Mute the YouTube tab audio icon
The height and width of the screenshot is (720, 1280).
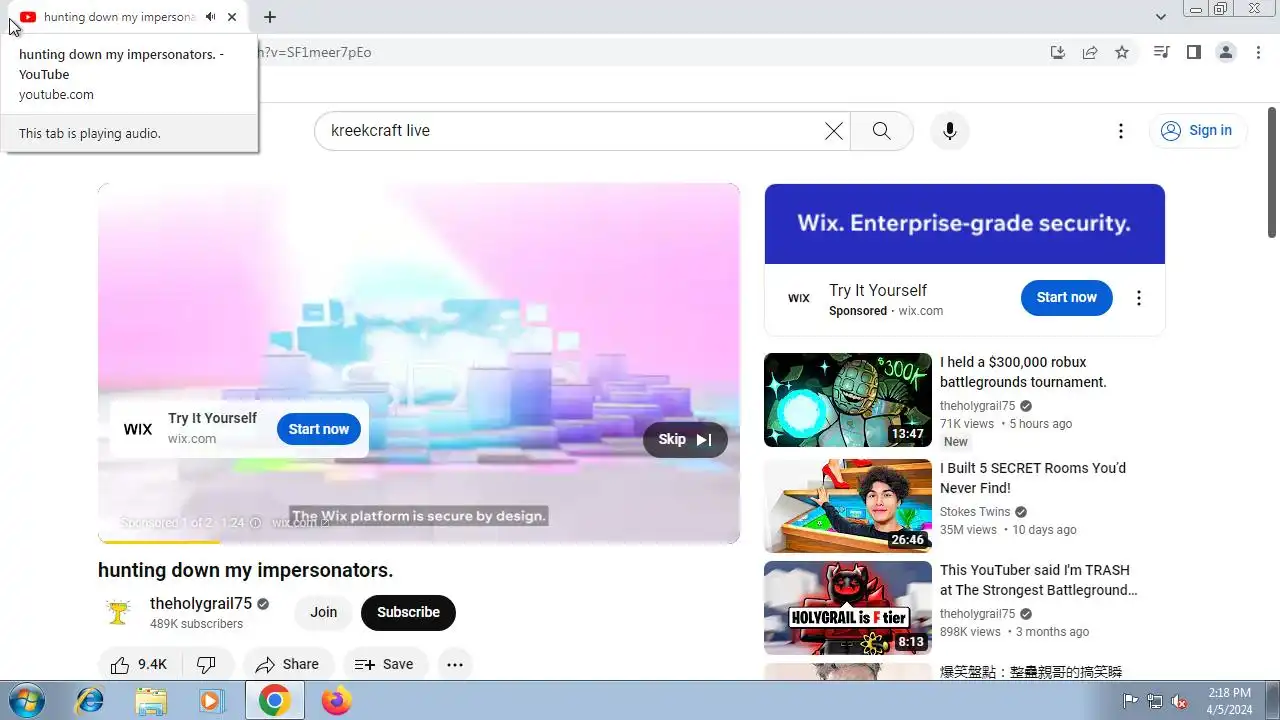coord(211,17)
